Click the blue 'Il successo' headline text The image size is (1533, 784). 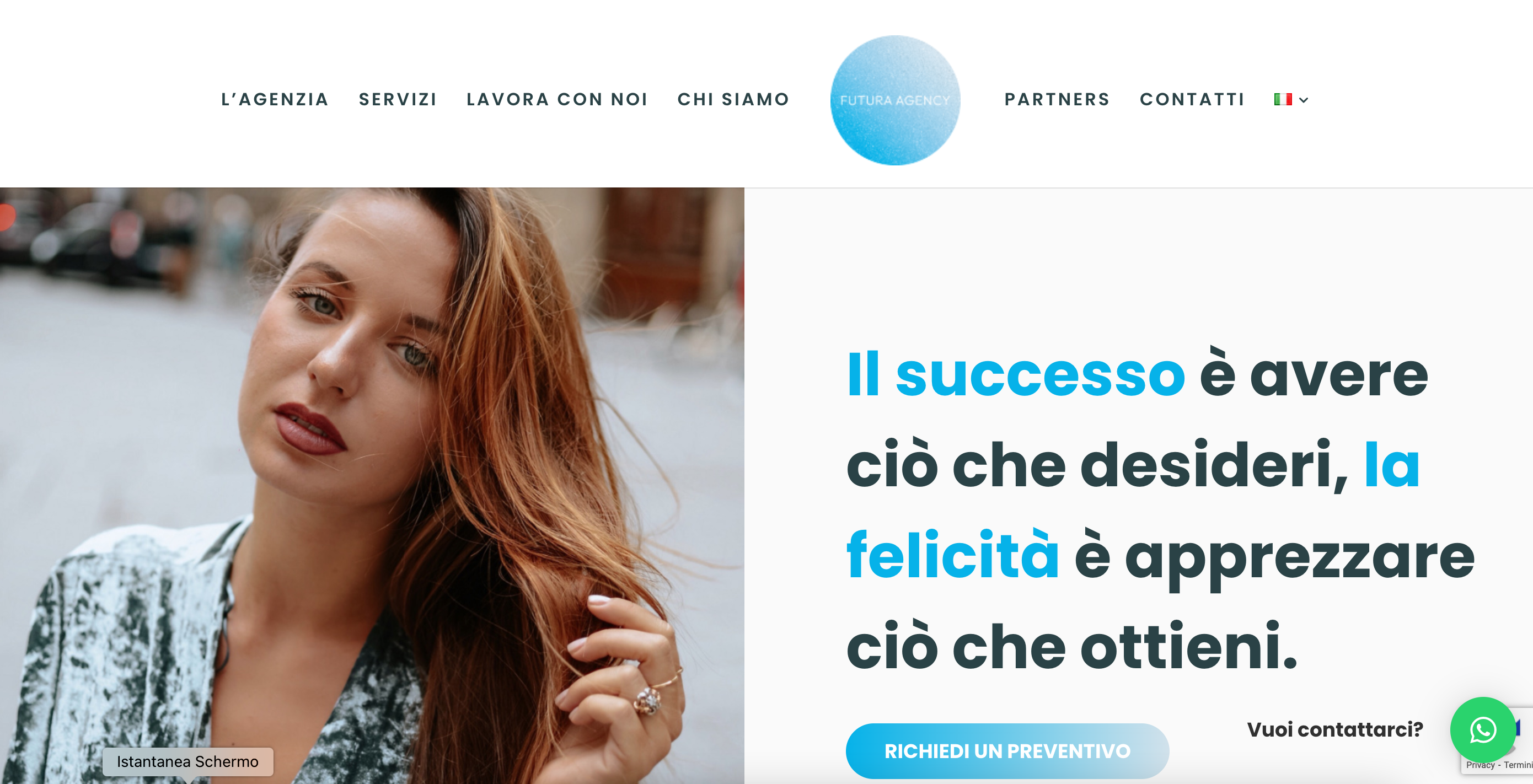coord(1016,375)
